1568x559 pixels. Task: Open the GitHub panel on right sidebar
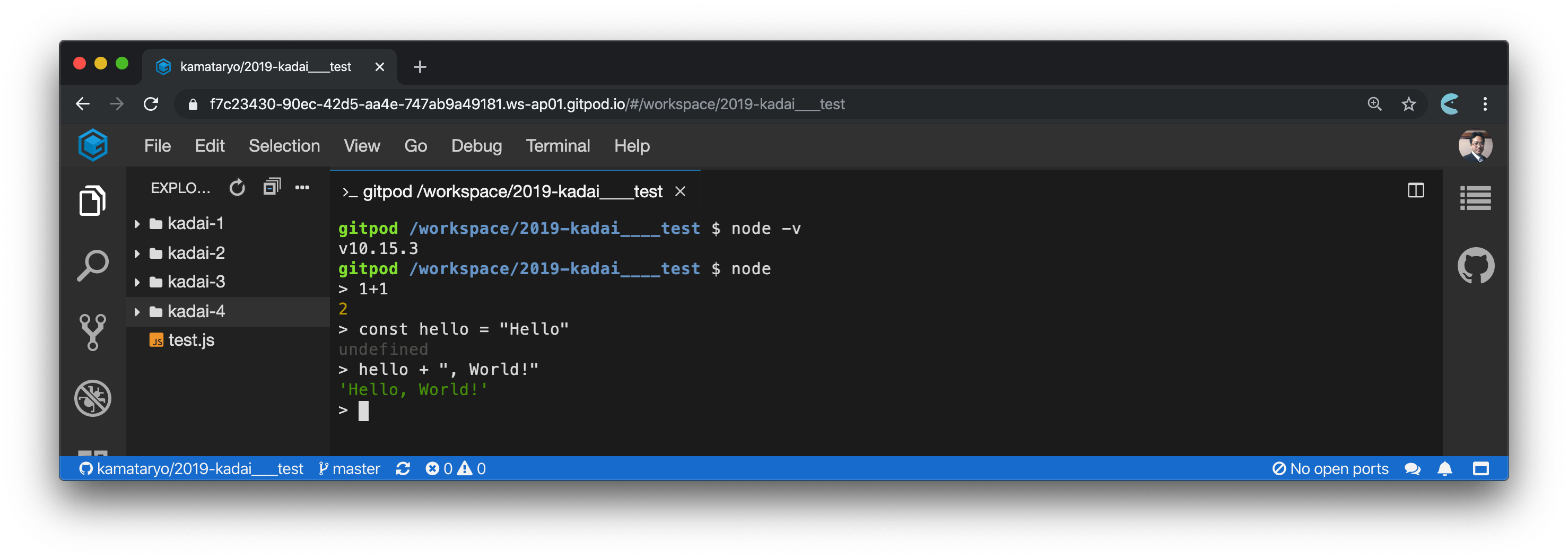pyautogui.click(x=1476, y=265)
